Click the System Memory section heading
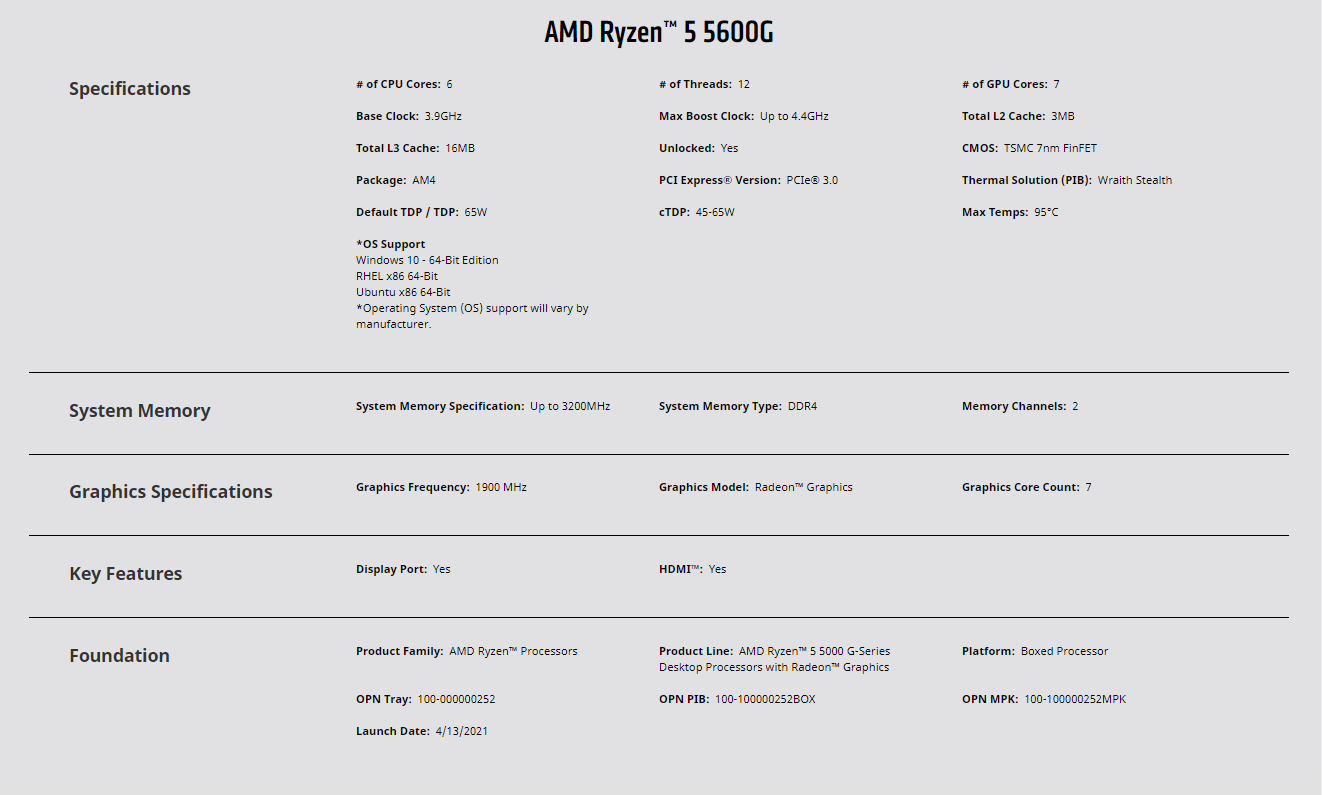 pyautogui.click(x=139, y=411)
